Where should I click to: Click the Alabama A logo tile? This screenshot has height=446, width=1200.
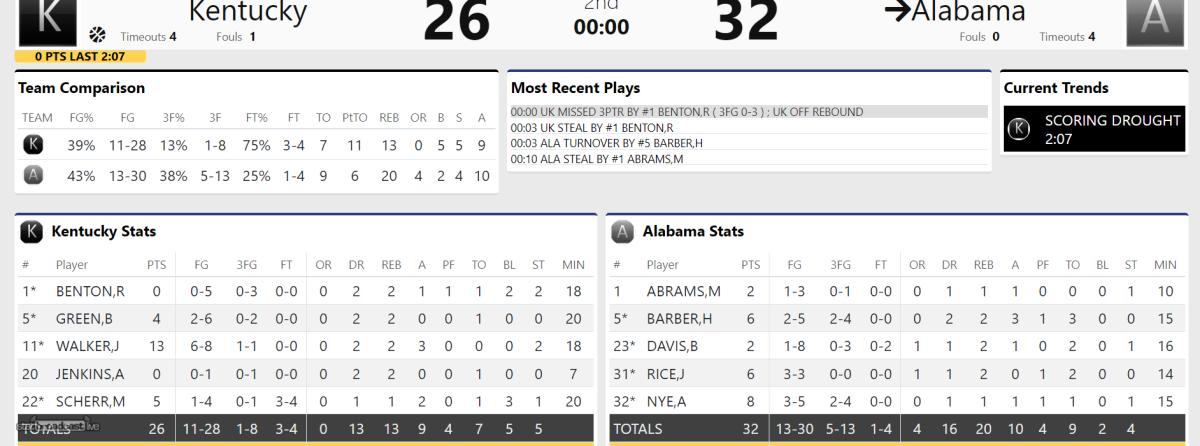(1155, 21)
